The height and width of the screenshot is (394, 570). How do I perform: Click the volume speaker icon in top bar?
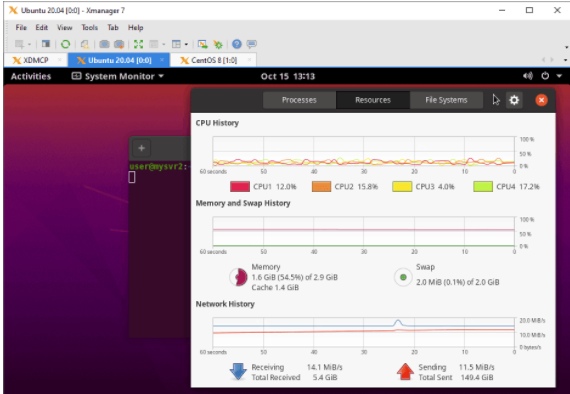tap(527, 76)
